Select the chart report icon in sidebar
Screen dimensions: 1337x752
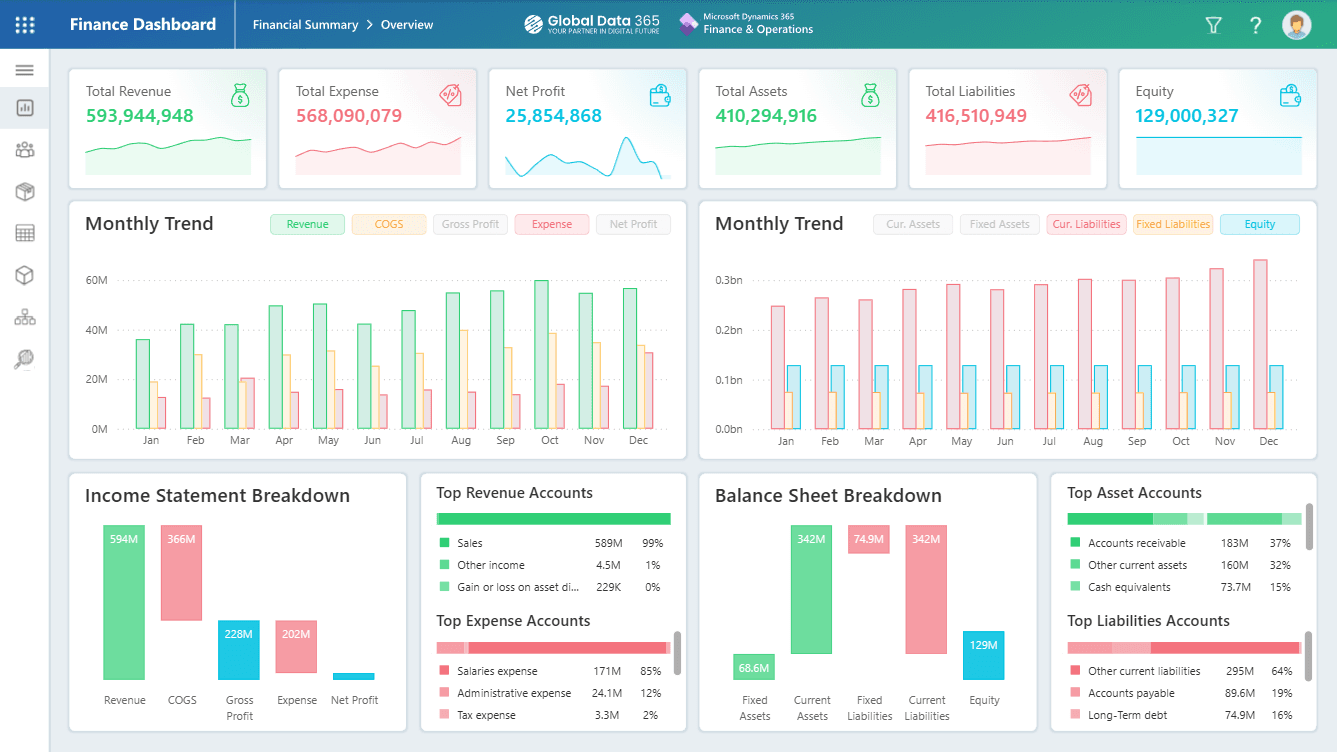[x=25, y=107]
